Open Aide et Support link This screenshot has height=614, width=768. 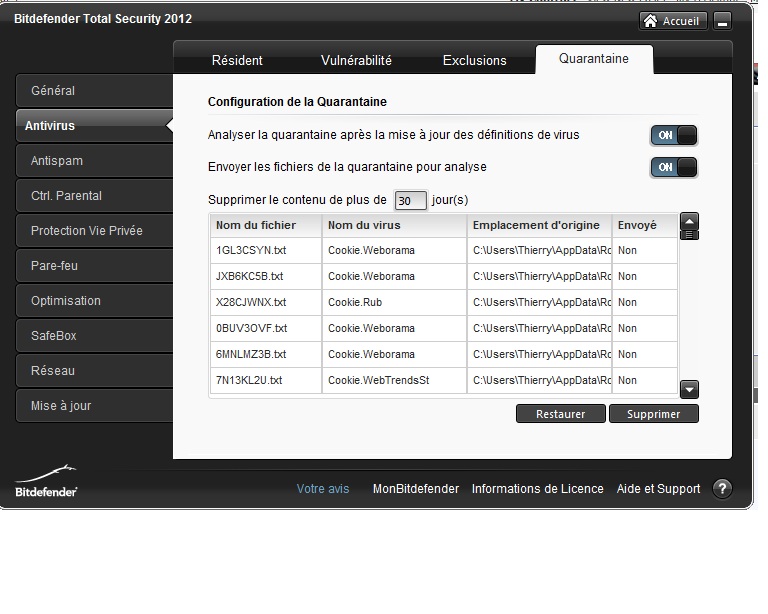pyautogui.click(x=658, y=489)
